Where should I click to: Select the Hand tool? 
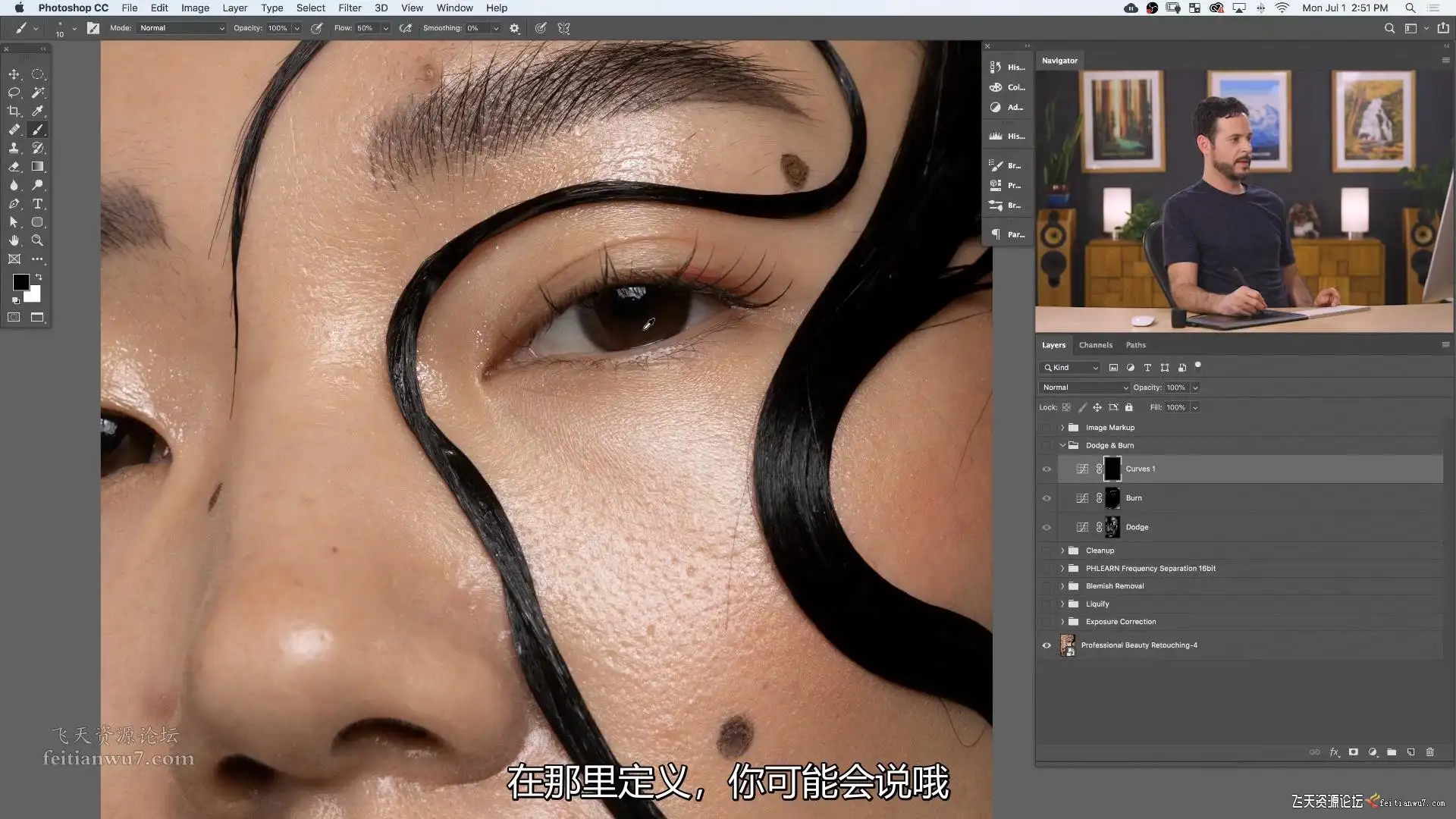[14, 240]
